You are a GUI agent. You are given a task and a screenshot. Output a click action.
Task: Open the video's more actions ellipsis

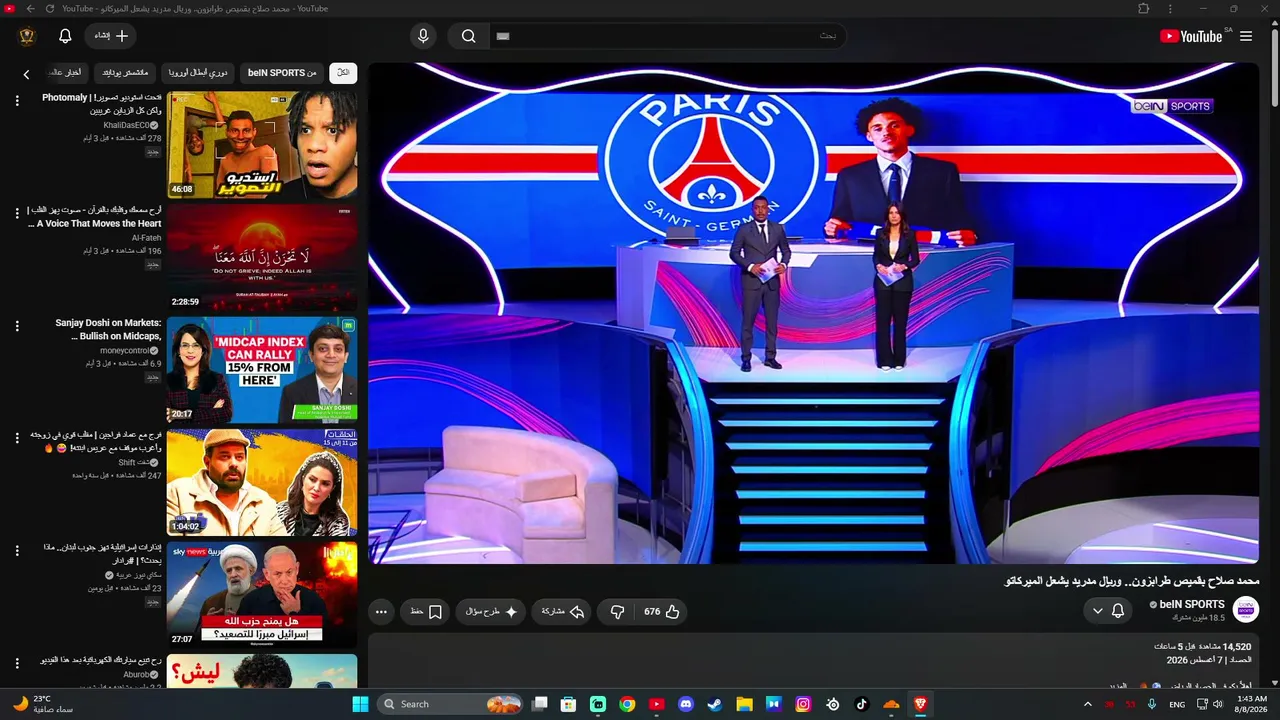pos(380,611)
